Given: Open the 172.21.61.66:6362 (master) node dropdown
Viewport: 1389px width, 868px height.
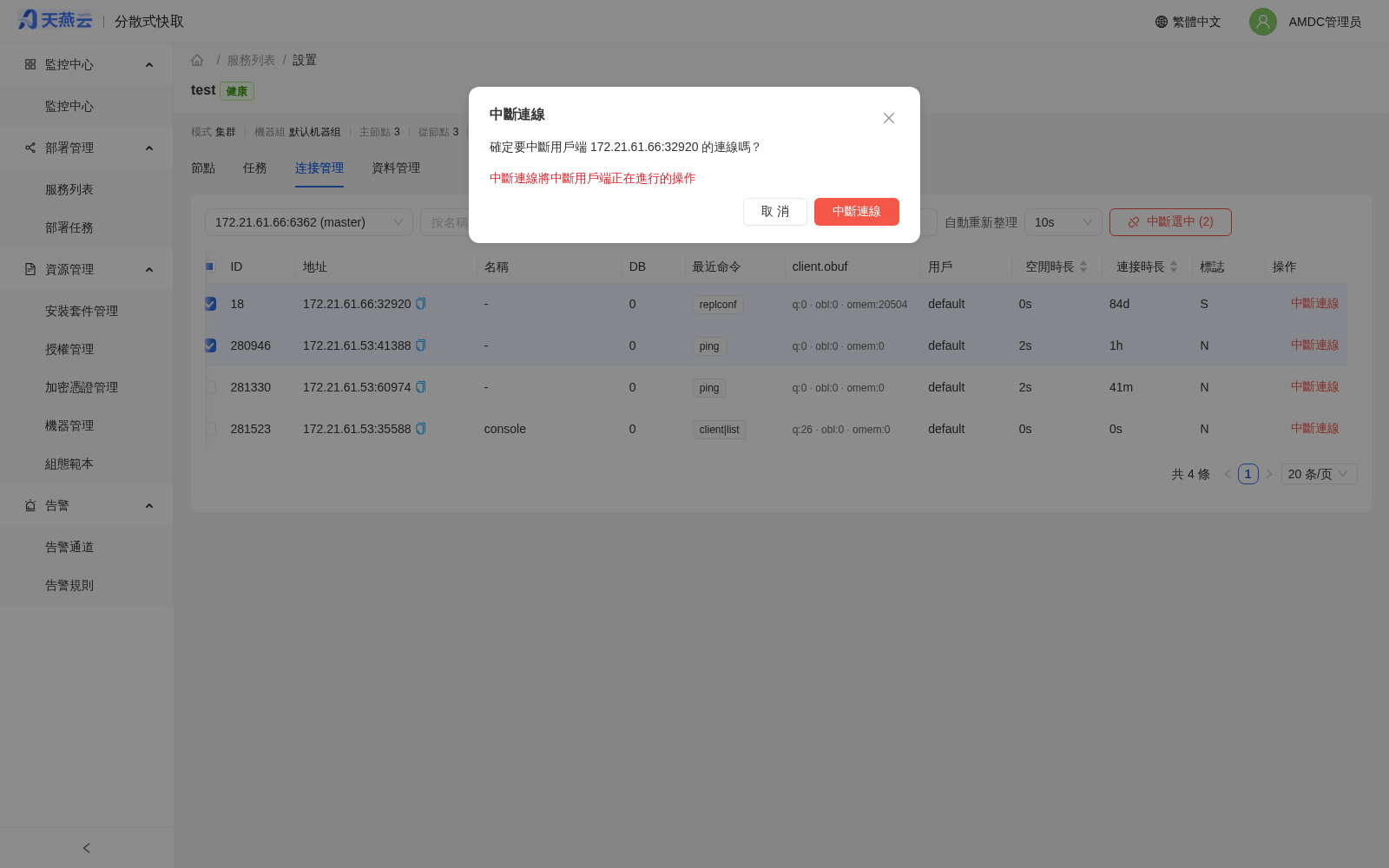Looking at the screenshot, I should click(x=309, y=222).
